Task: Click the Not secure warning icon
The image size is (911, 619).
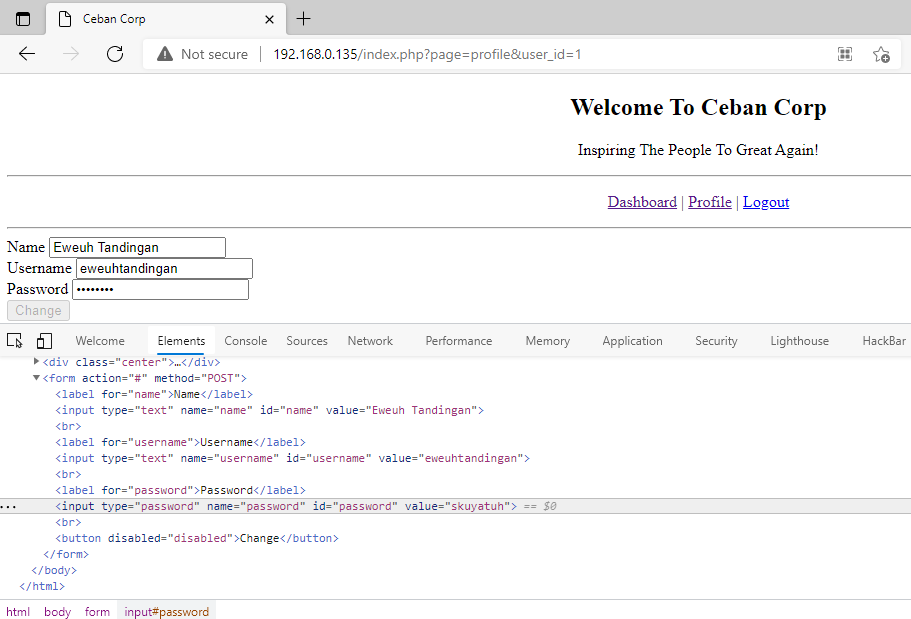Action: [165, 54]
